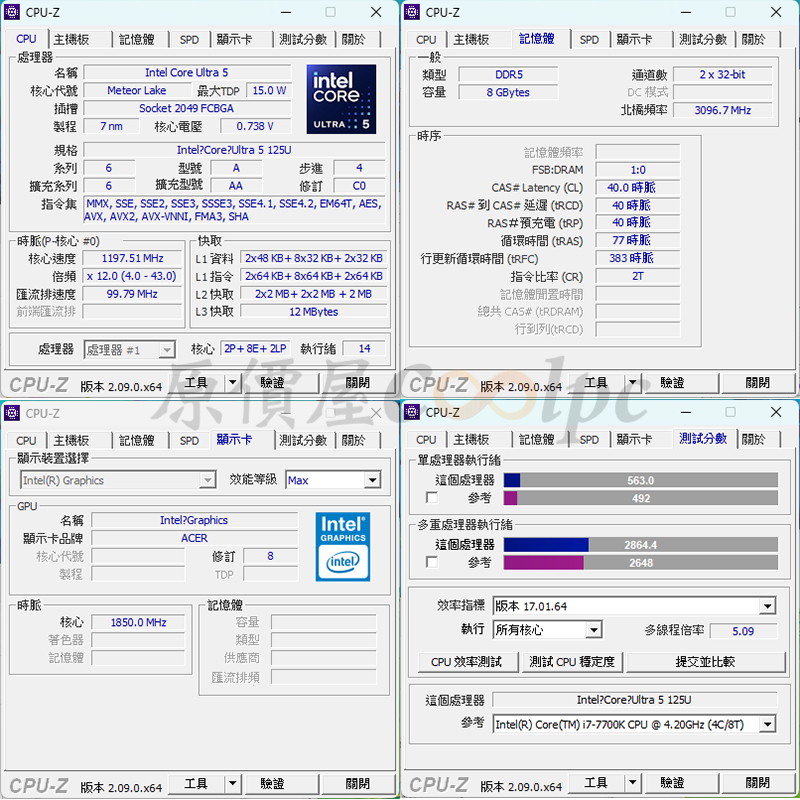
Task: Click the GPU core clock 1850.0 MHz
Action: click(138, 622)
